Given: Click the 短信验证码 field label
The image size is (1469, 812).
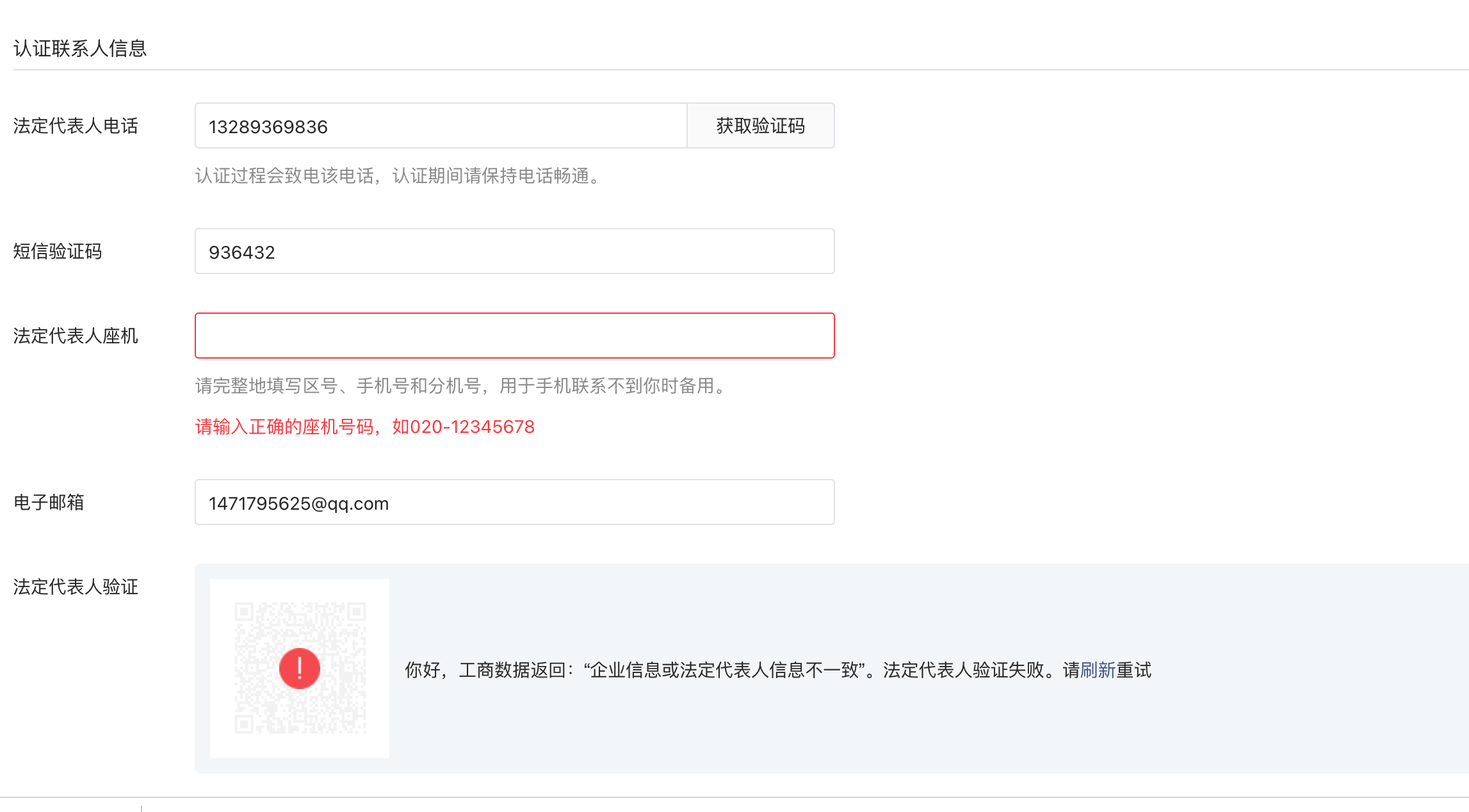Looking at the screenshot, I should pos(58,252).
